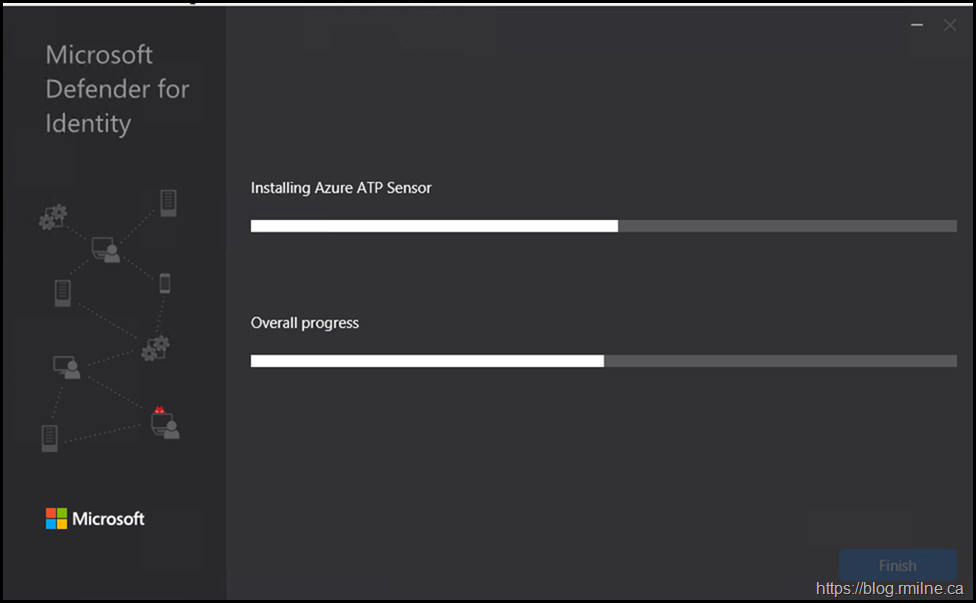Click the gears icon below the smartphone
This screenshot has width=976, height=603.
[155, 347]
